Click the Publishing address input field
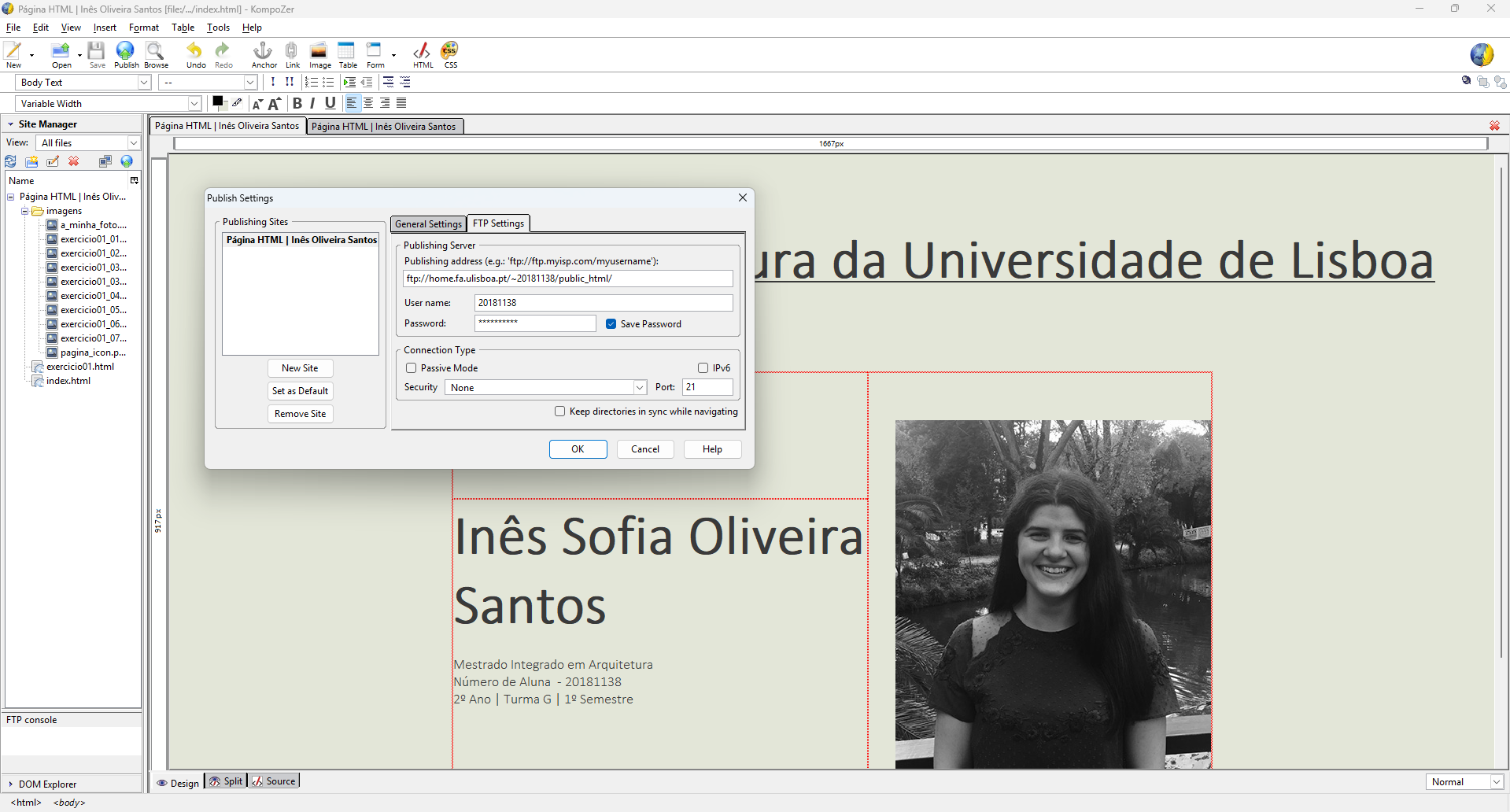 (567, 279)
